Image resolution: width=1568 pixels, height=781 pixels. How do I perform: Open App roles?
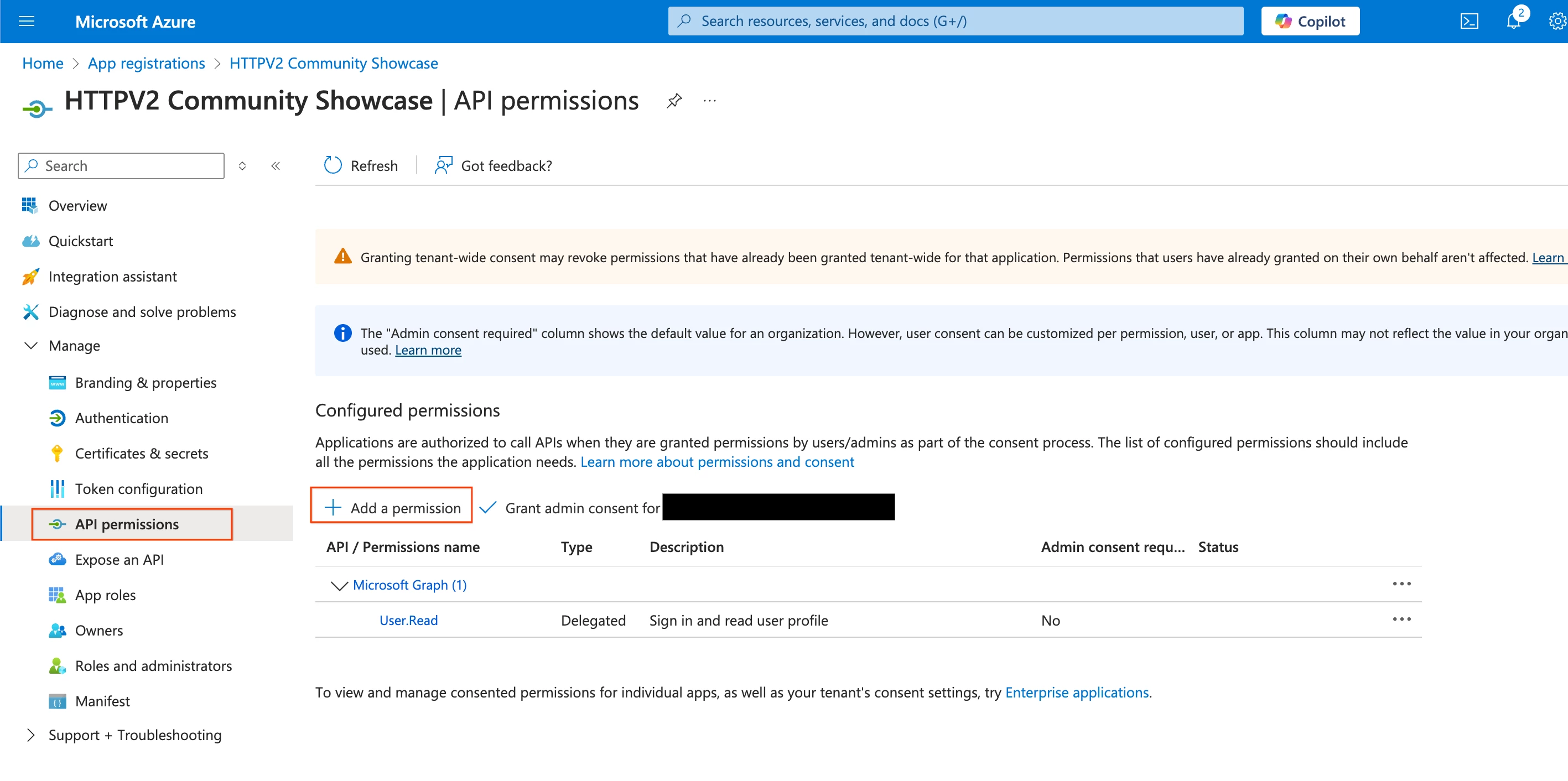coord(105,594)
